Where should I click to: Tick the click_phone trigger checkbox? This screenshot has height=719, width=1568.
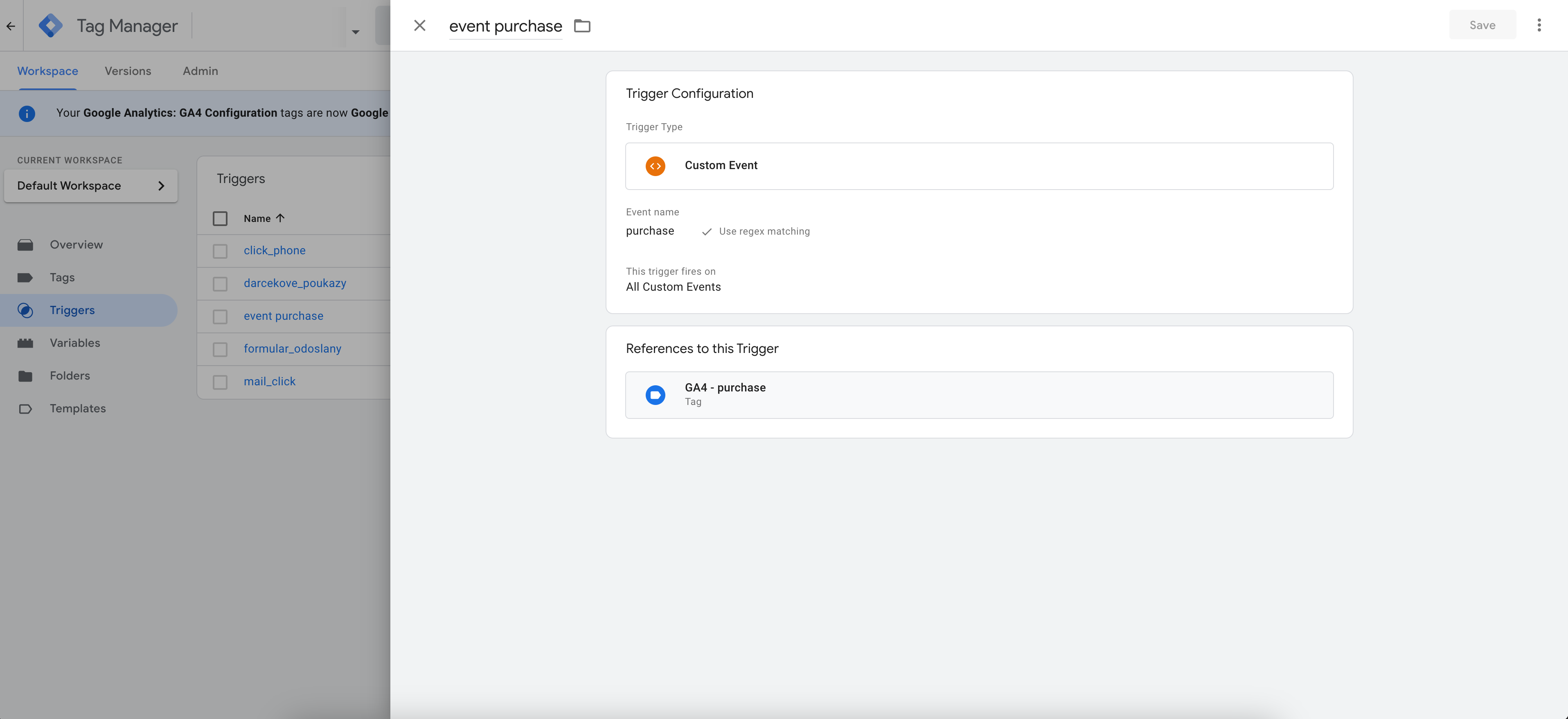point(220,251)
